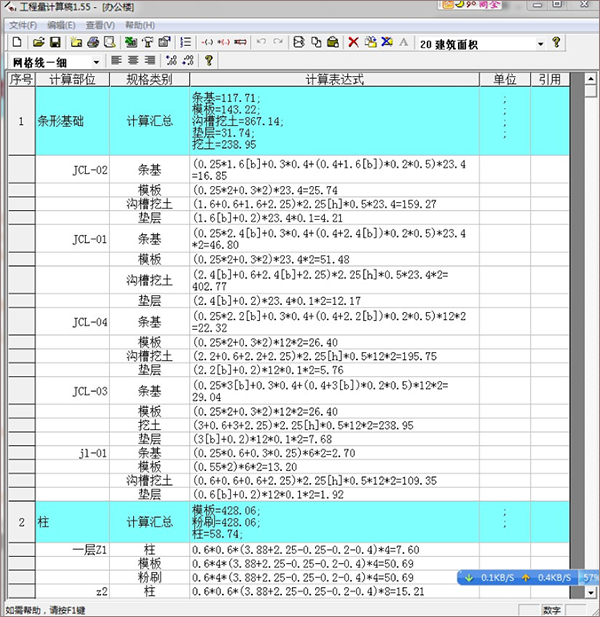Click the 规格类别 column header
Screen dimensions: 600x617
pyautogui.click(x=150, y=79)
